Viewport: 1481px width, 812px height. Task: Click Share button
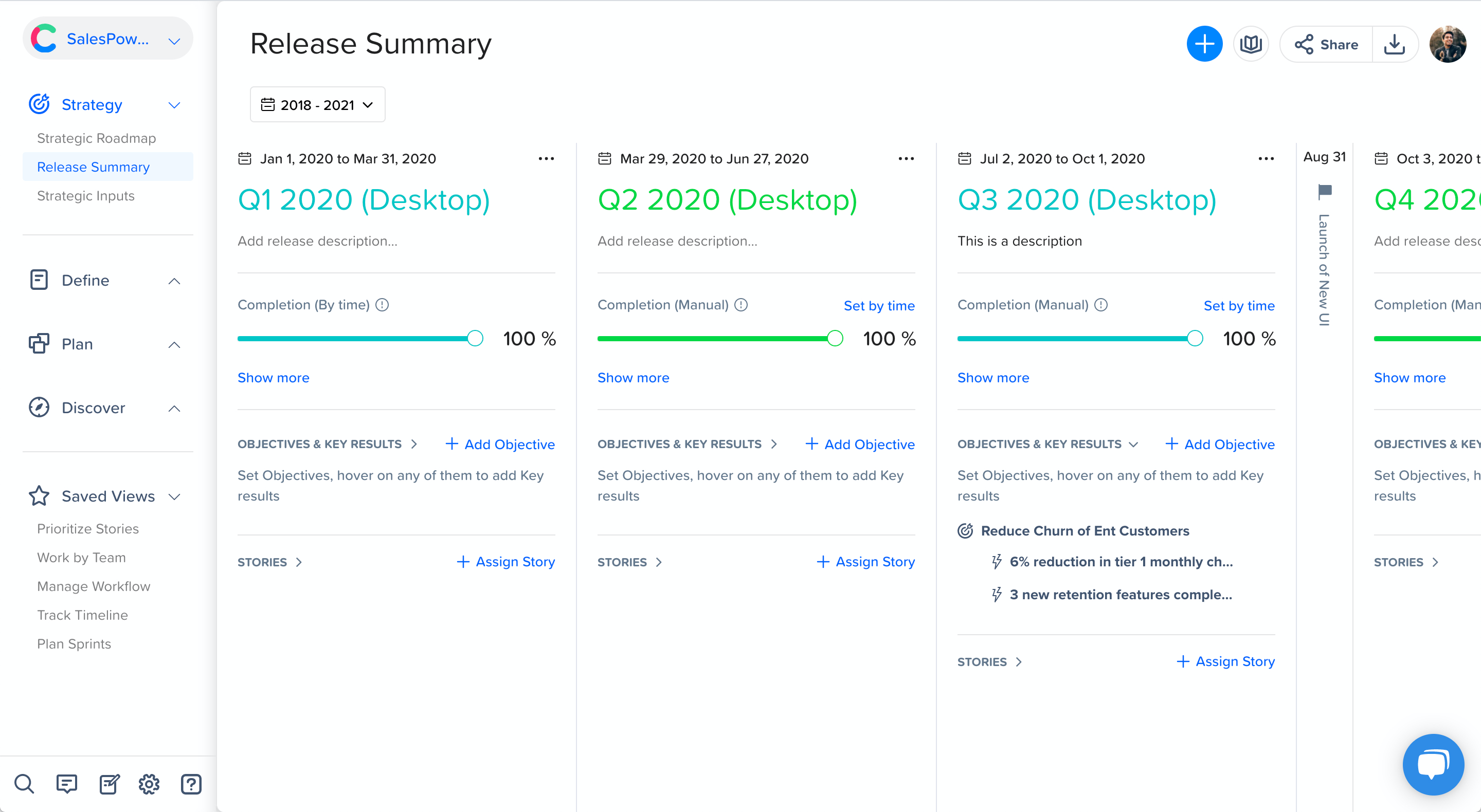pos(1326,44)
